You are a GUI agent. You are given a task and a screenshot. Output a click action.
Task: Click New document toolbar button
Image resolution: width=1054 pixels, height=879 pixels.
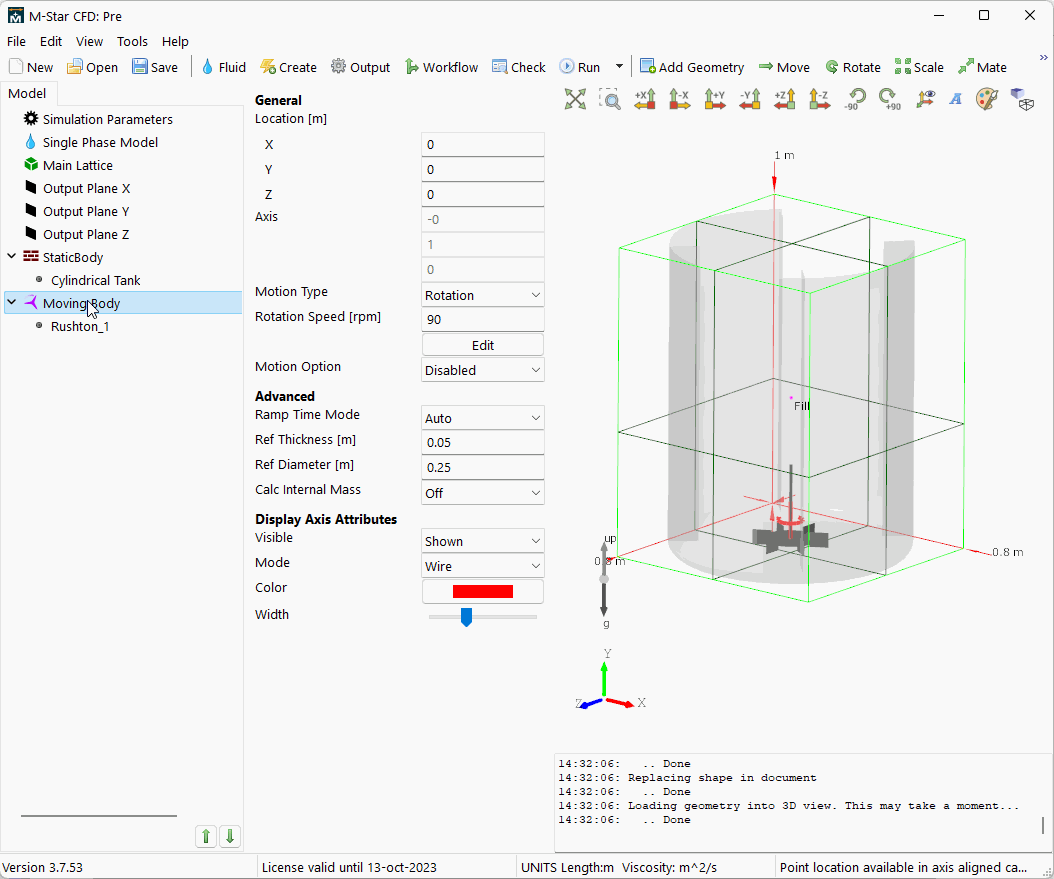click(x=31, y=67)
